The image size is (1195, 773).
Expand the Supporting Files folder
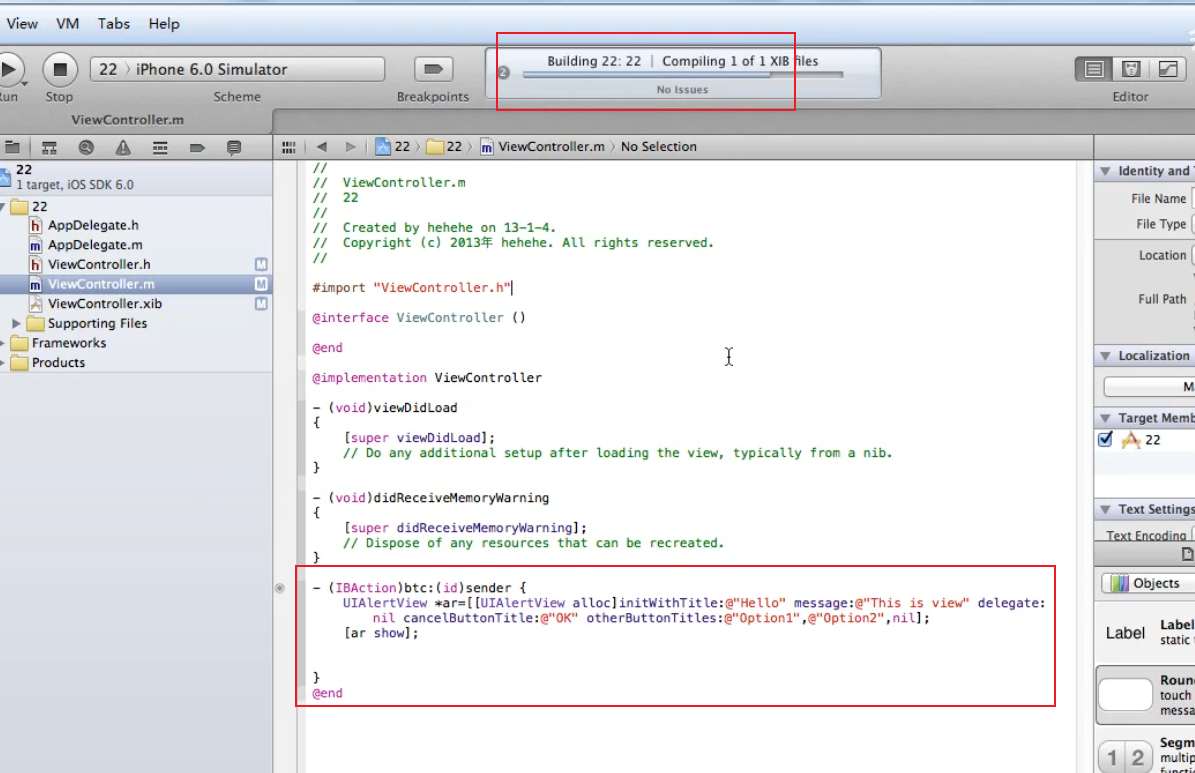[x=16, y=323]
